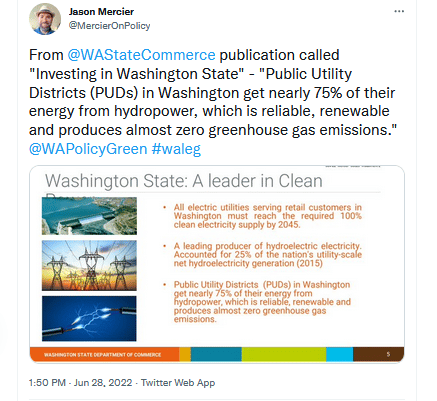This screenshot has width=437, height=401.
Task: Open the attached Washington State slide image
Action: [217, 264]
